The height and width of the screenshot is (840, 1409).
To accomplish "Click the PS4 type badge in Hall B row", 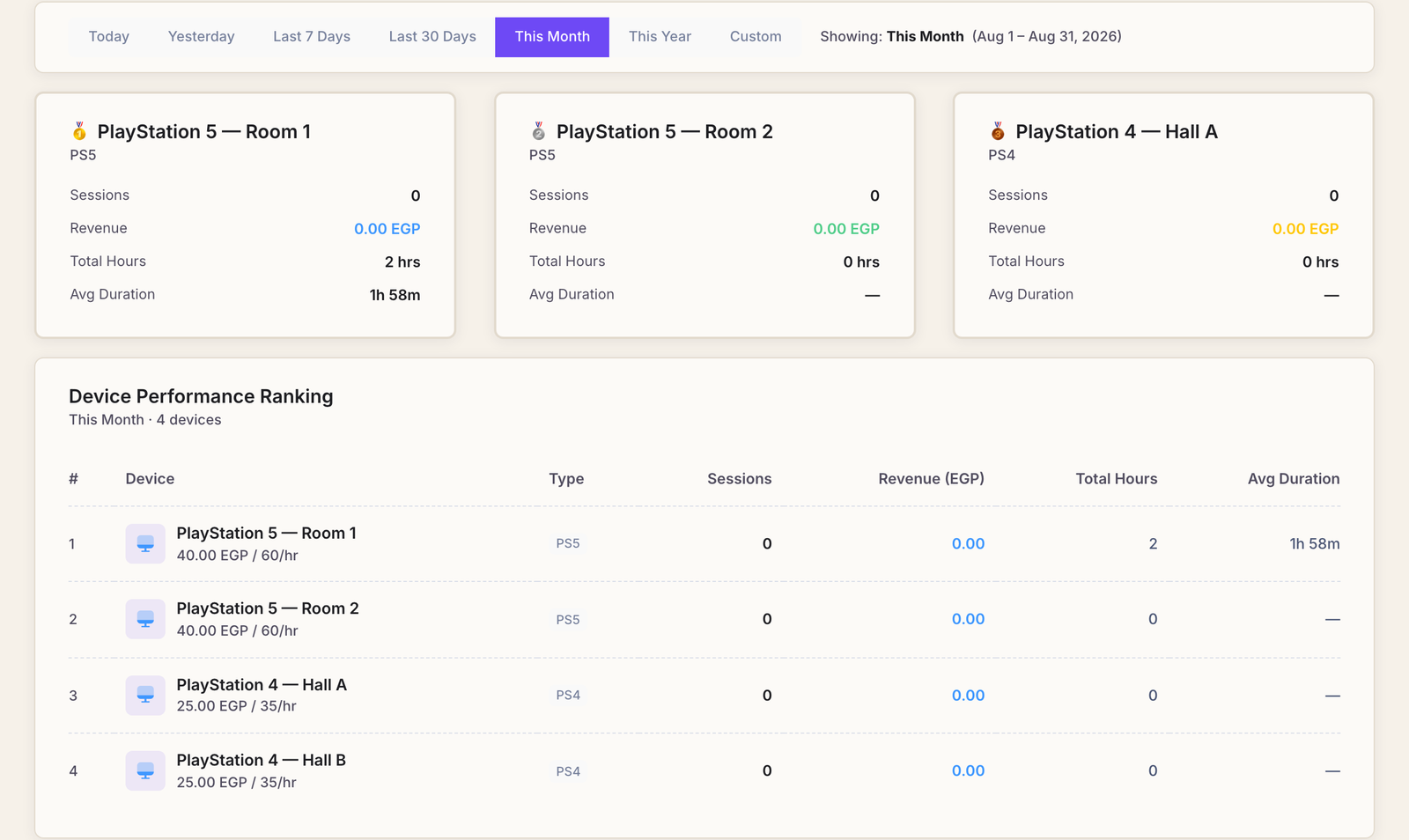I will 568,771.
